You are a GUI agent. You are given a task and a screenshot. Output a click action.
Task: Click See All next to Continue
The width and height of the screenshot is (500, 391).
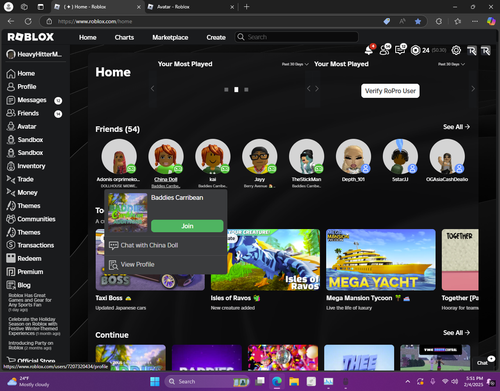point(456,333)
